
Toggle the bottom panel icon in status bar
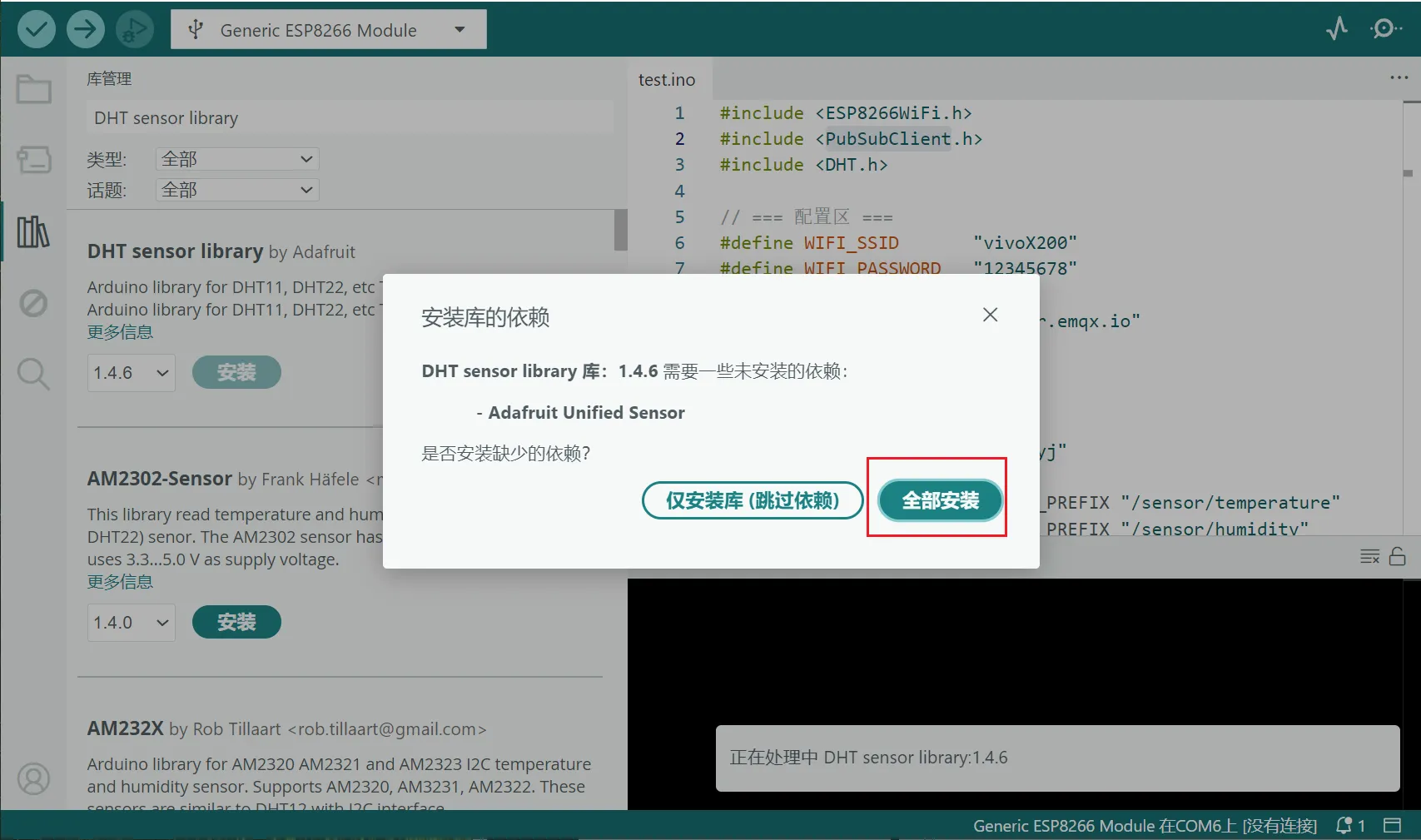pyautogui.click(x=1392, y=826)
